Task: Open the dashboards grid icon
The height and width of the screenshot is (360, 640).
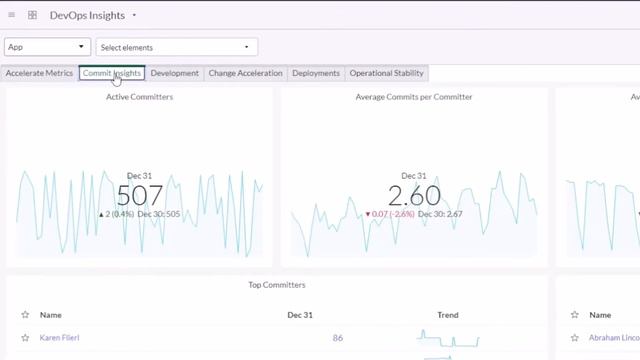Action: pos(32,15)
